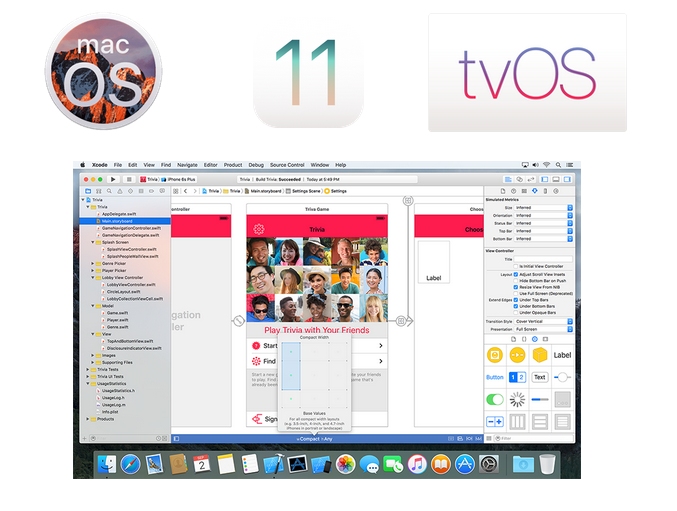This screenshot has height=511, width=677.
Task: Open the Quick Help inspector icon
Action: coord(513,191)
